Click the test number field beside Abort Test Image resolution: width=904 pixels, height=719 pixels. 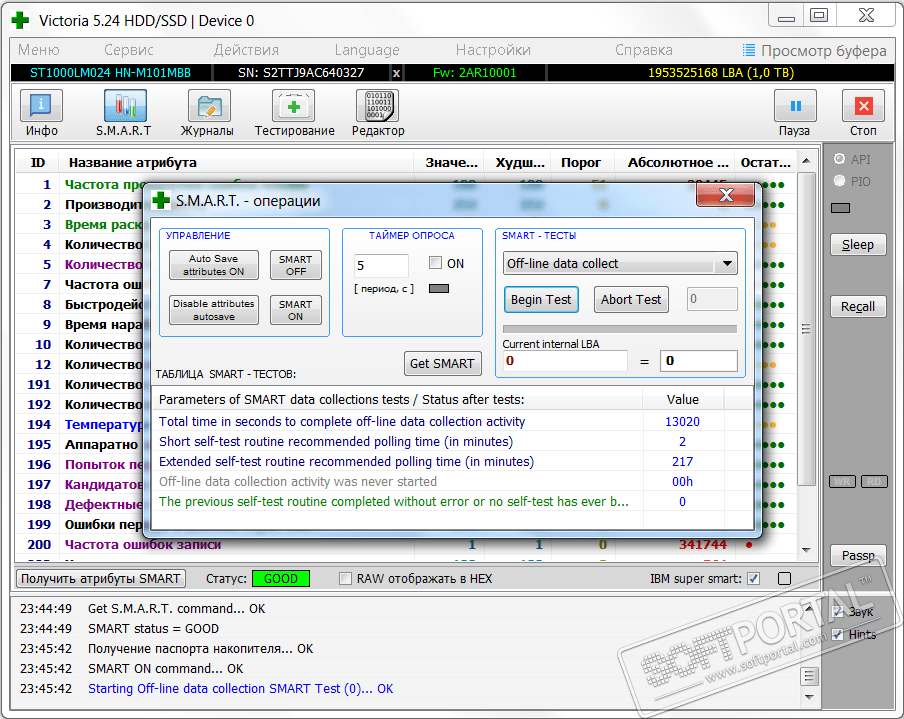(712, 299)
